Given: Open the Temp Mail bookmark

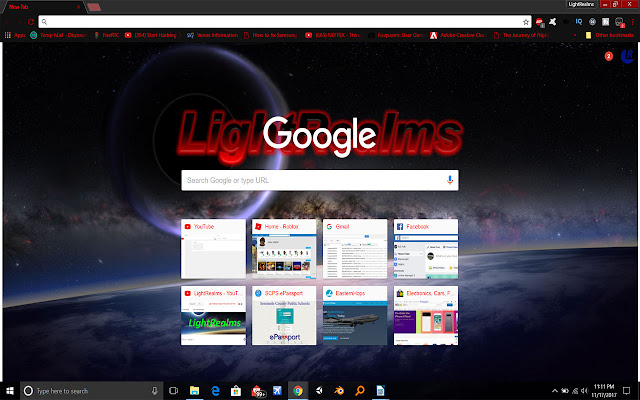Looking at the screenshot, I should click(58, 36).
